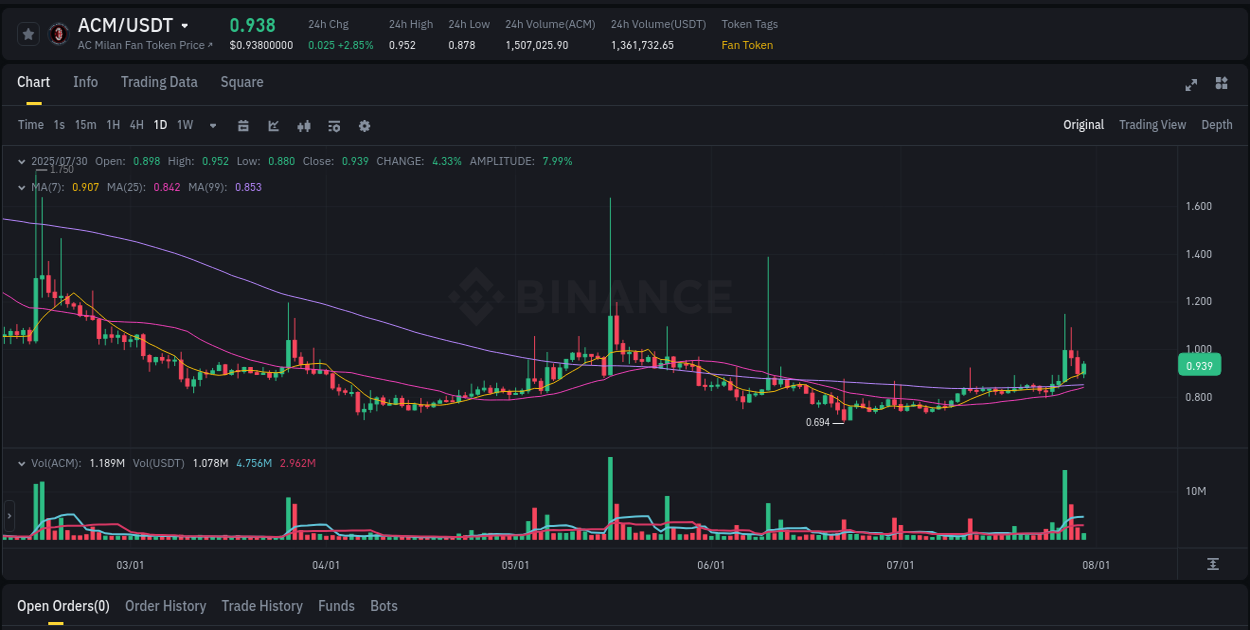
Task: Toggle ACM/USDT favorite star
Action: [x=27, y=33]
